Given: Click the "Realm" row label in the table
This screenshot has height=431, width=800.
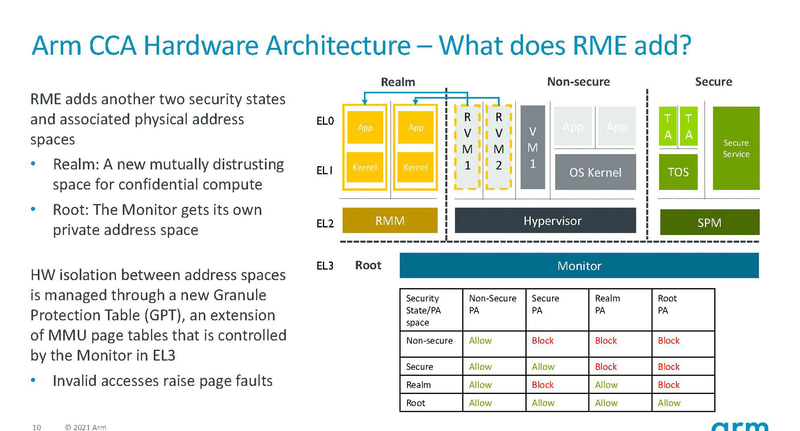Looking at the screenshot, I should [418, 385].
